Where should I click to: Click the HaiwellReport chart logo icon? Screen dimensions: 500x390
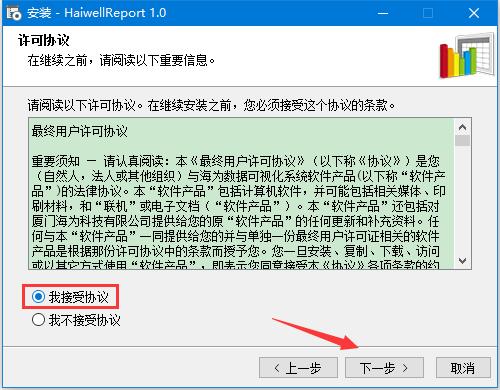[467, 56]
